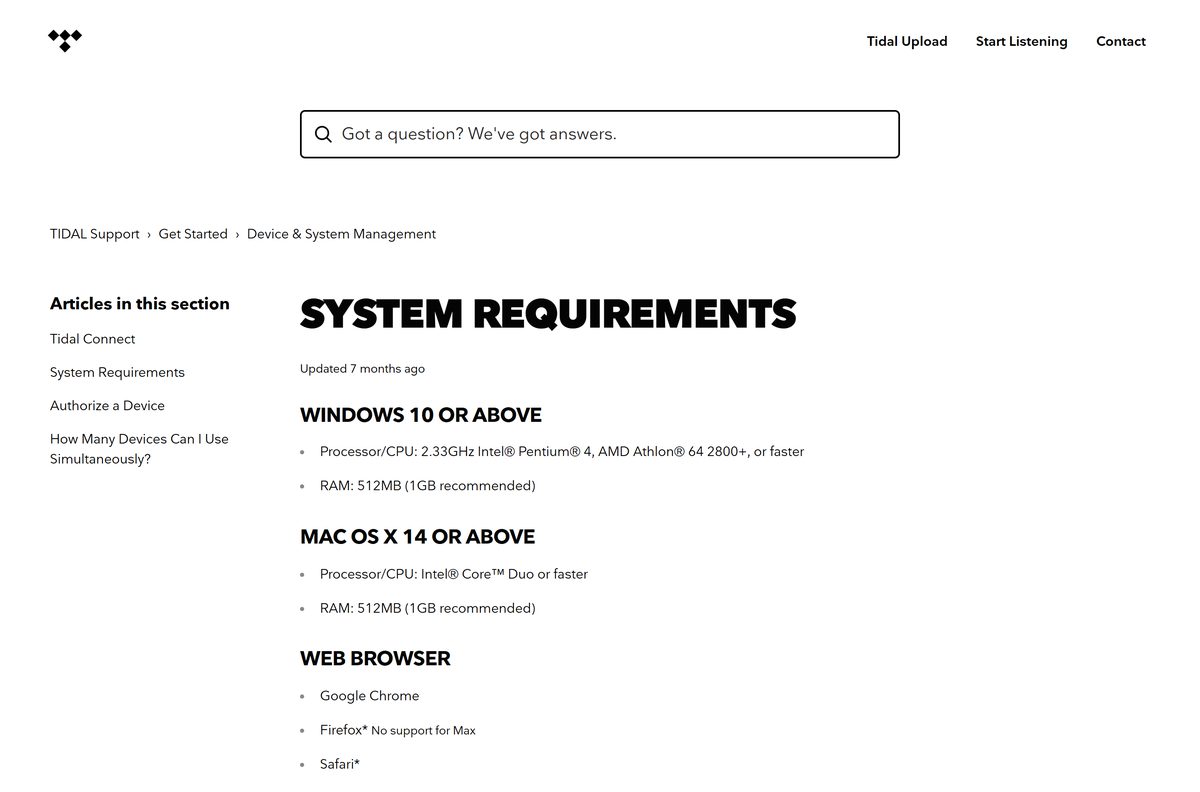Click the Intel Core Duo processor line
The width and height of the screenshot is (1200, 792).
click(454, 574)
